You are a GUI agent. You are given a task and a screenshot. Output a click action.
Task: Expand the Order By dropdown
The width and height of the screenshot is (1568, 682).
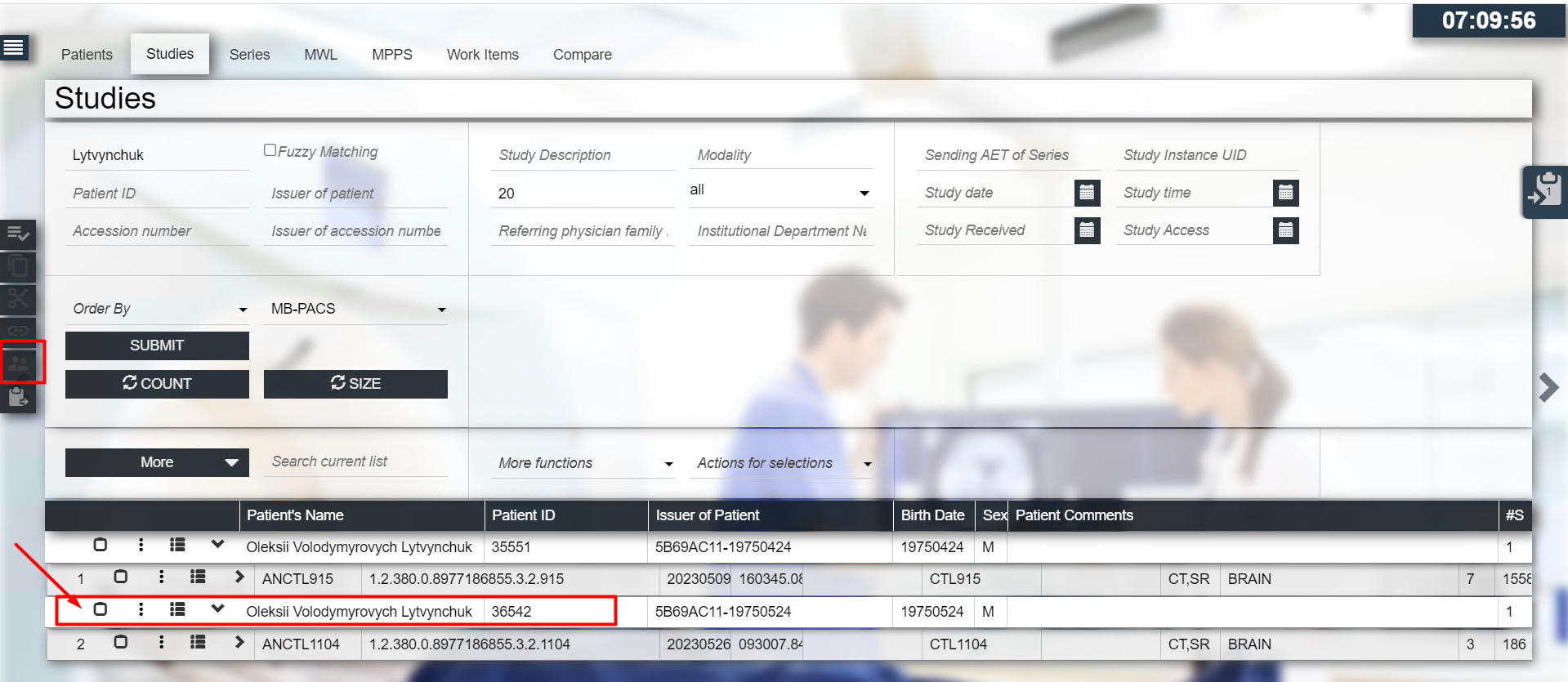159,310
